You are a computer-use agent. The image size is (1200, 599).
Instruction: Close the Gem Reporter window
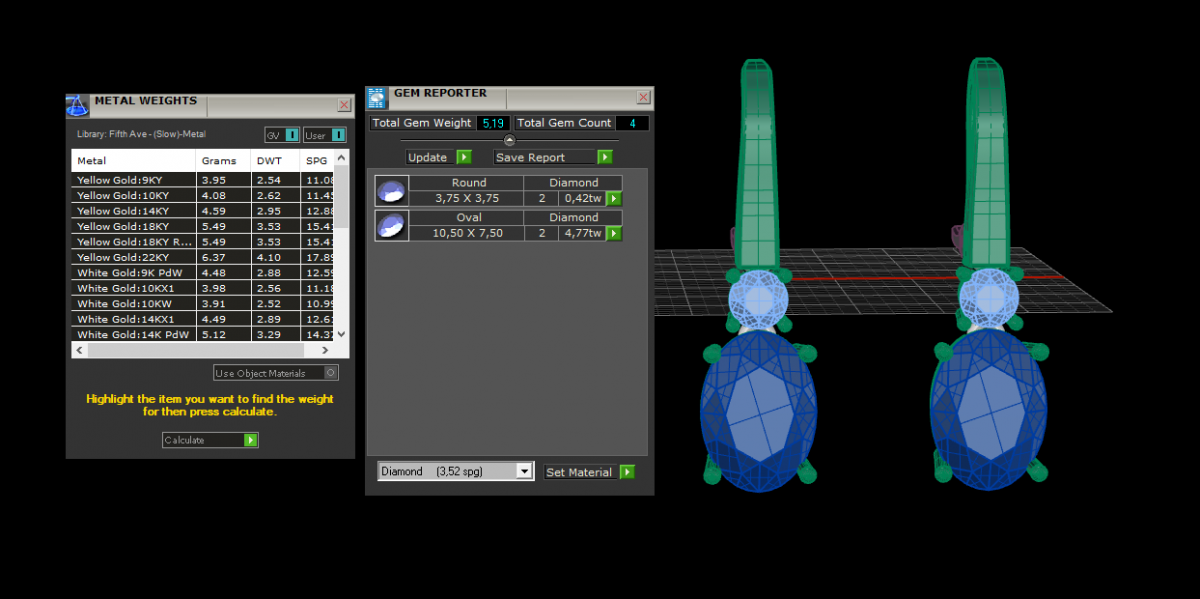coord(643,97)
